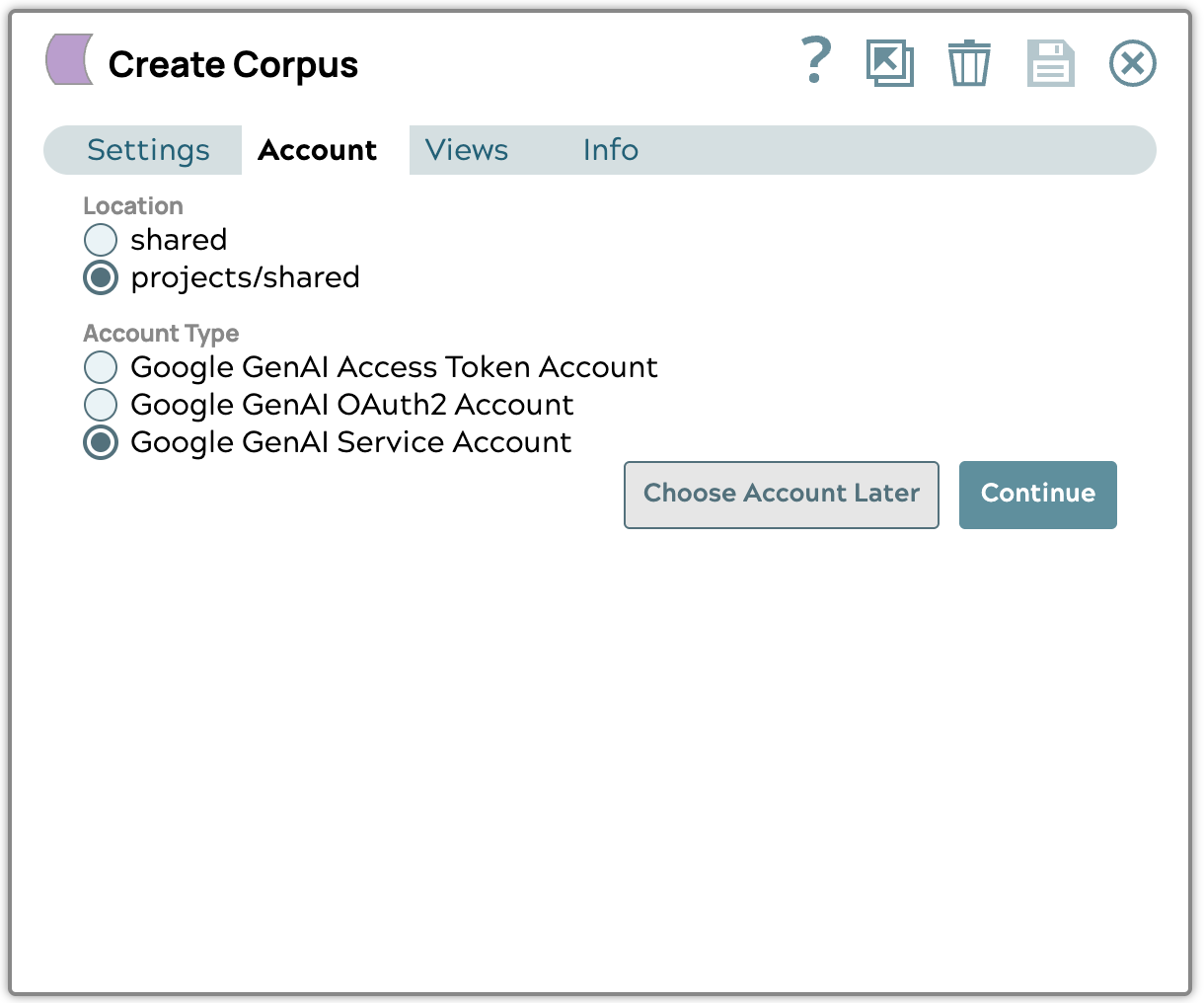Open help via the question mark icon

(815, 61)
